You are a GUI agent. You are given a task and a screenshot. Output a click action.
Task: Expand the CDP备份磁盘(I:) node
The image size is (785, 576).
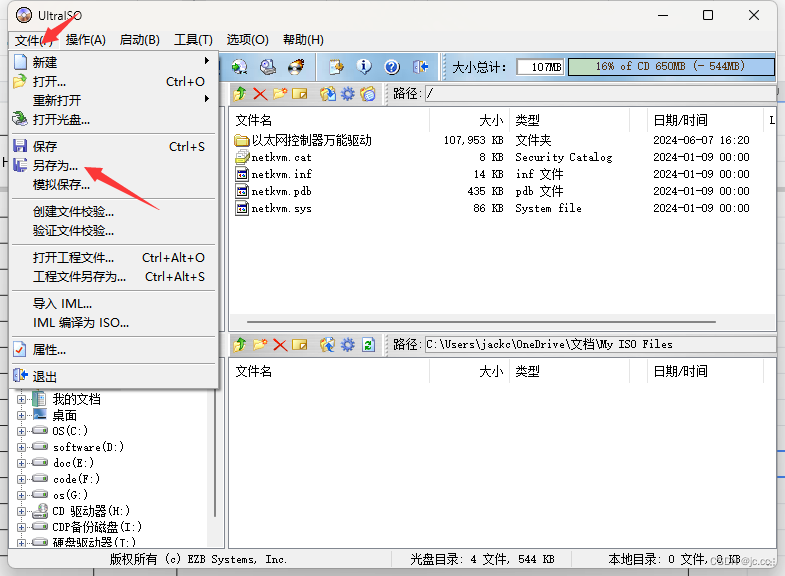tap(21, 527)
